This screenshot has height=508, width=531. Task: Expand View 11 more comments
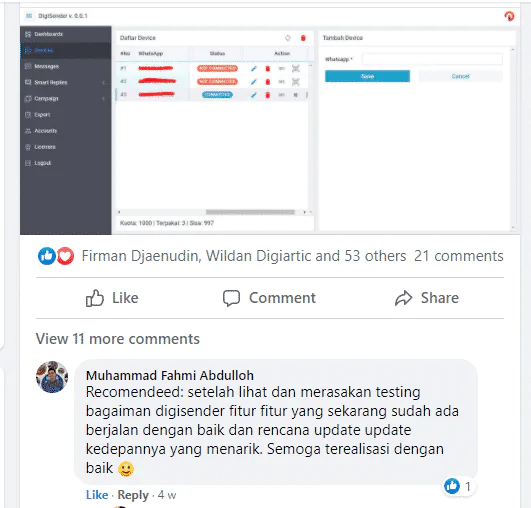(118, 339)
